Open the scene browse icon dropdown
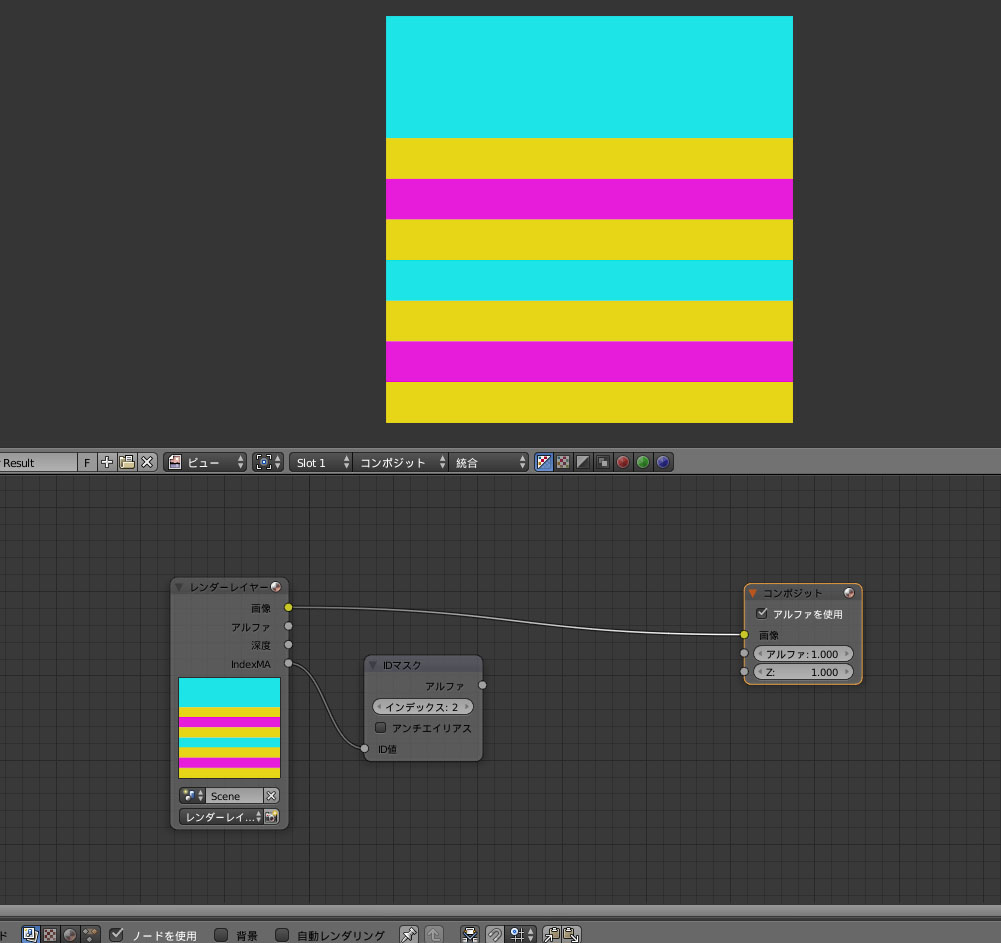This screenshot has width=1001, height=943. click(192, 796)
